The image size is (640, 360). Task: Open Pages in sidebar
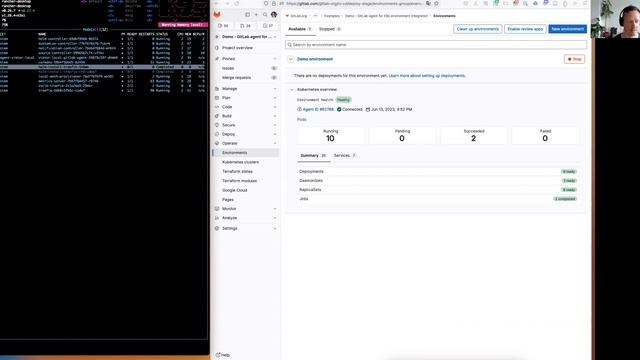point(228,200)
